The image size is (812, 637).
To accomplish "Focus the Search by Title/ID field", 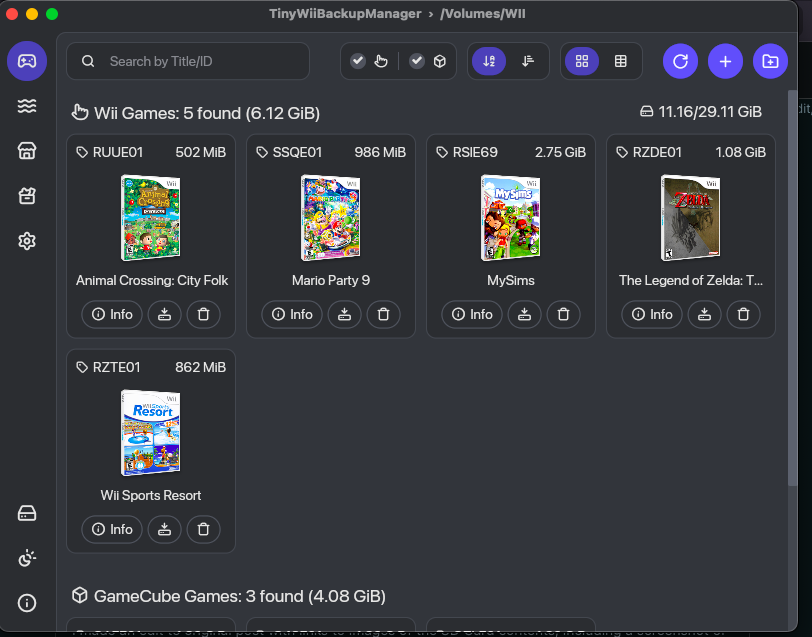I will 188,61.
